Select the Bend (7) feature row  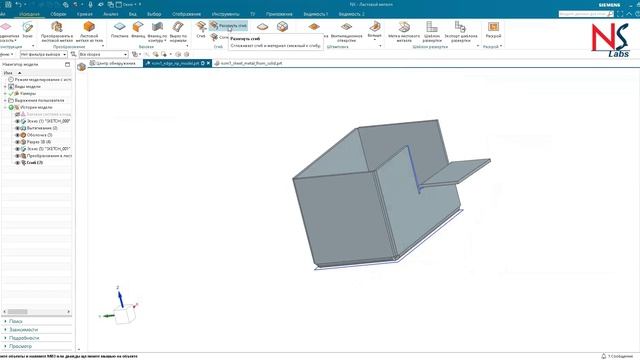pos(35,163)
